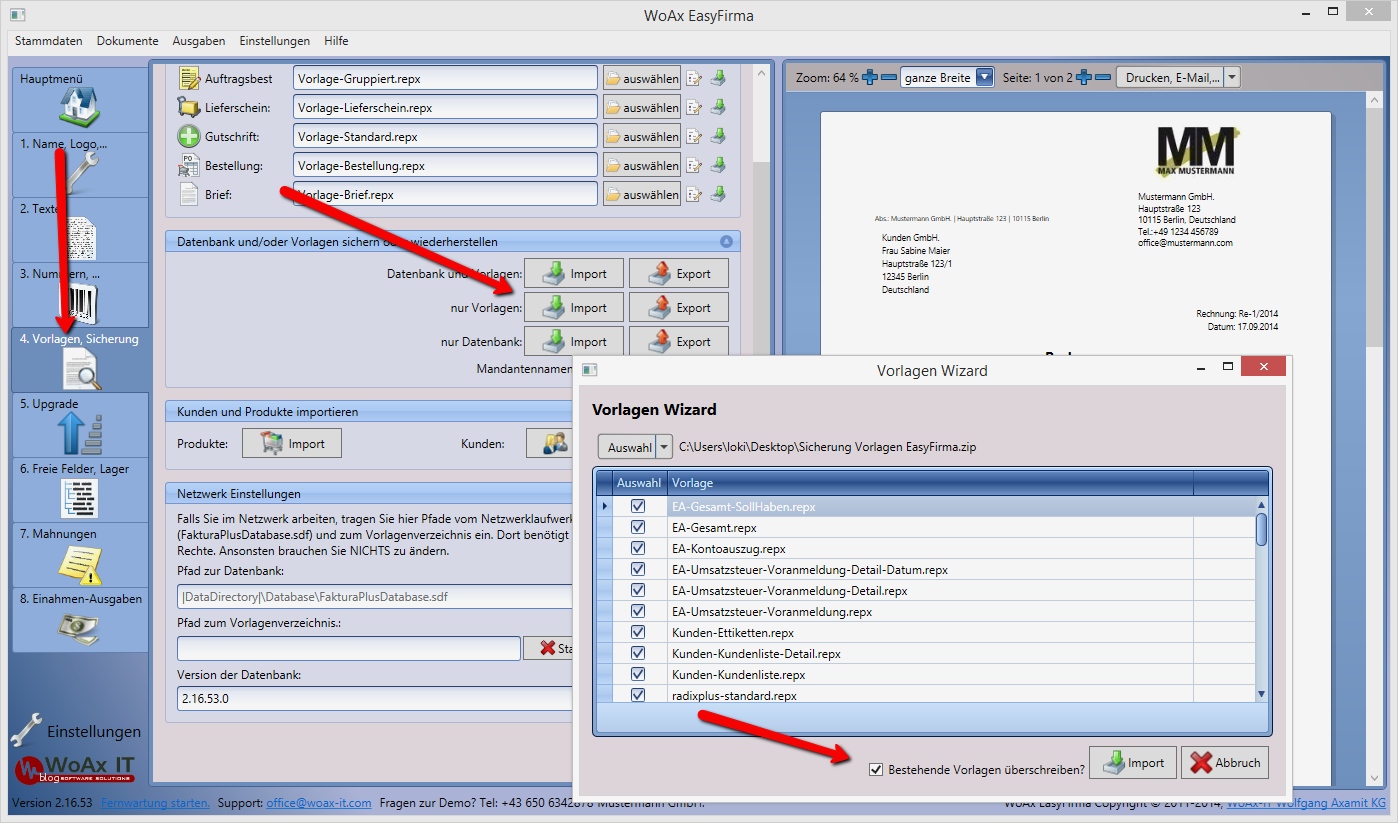Uncheck the EA-Gesamt.repx template checkbox
The height and width of the screenshot is (823, 1398).
(638, 528)
